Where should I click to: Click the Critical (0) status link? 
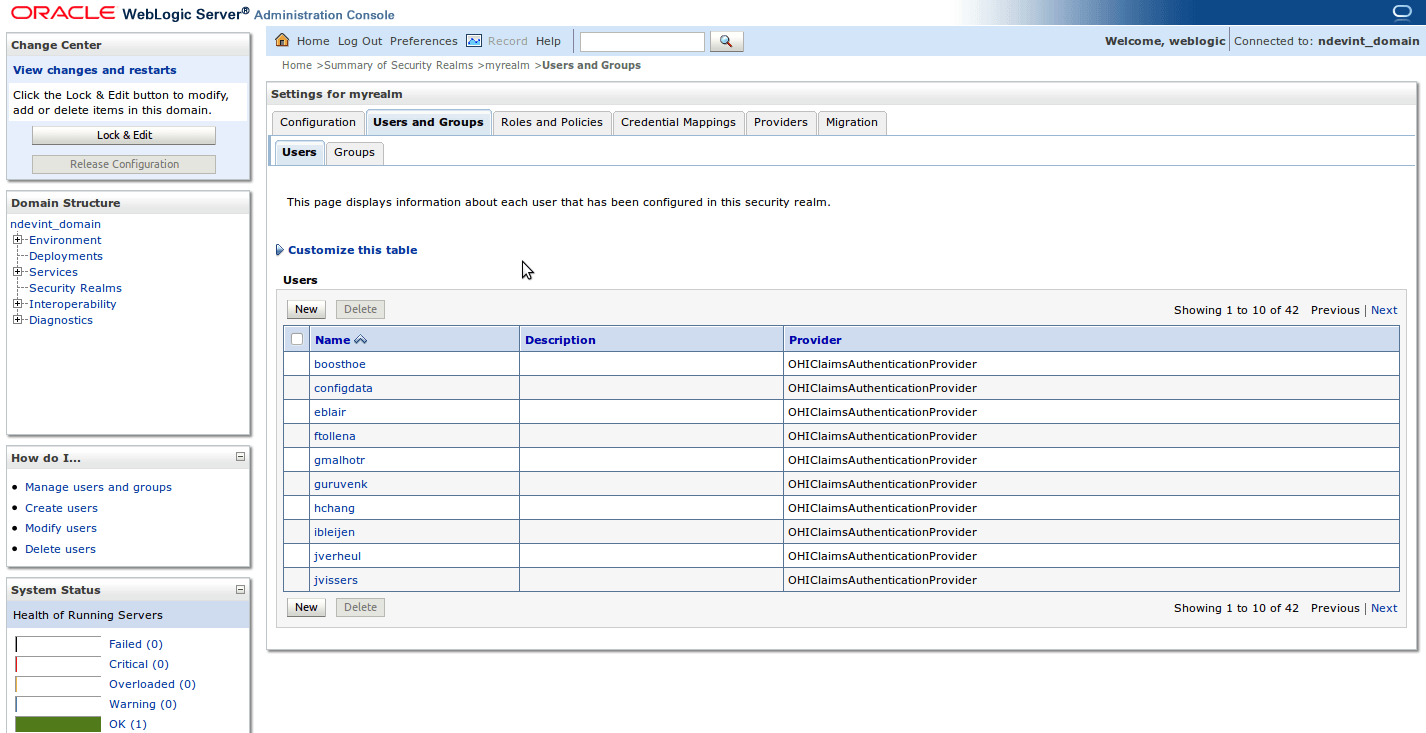coord(139,664)
